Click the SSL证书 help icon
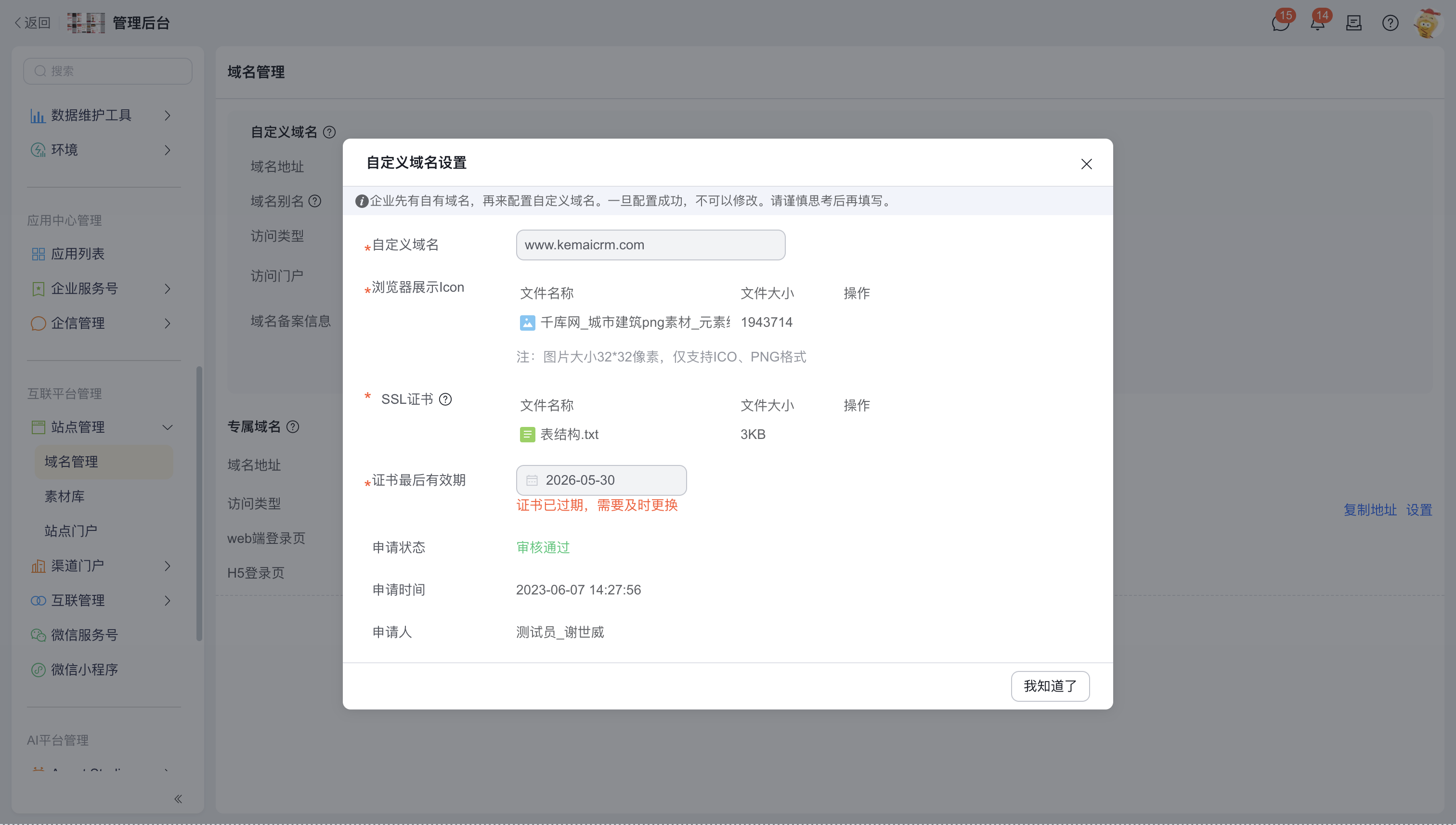 (x=445, y=400)
